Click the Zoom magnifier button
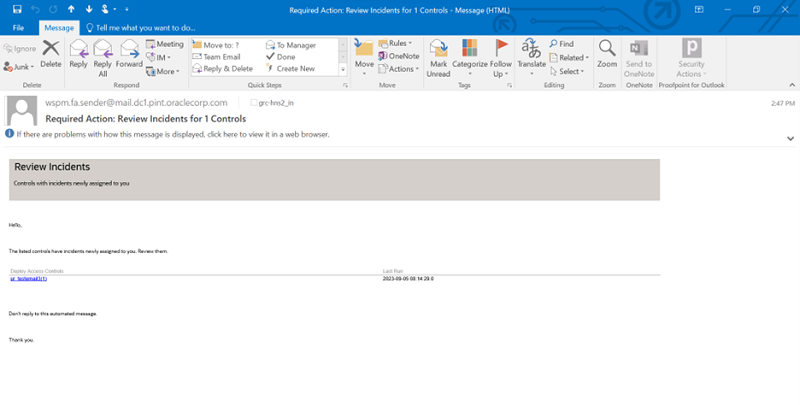The height and width of the screenshot is (405, 800). click(x=607, y=54)
